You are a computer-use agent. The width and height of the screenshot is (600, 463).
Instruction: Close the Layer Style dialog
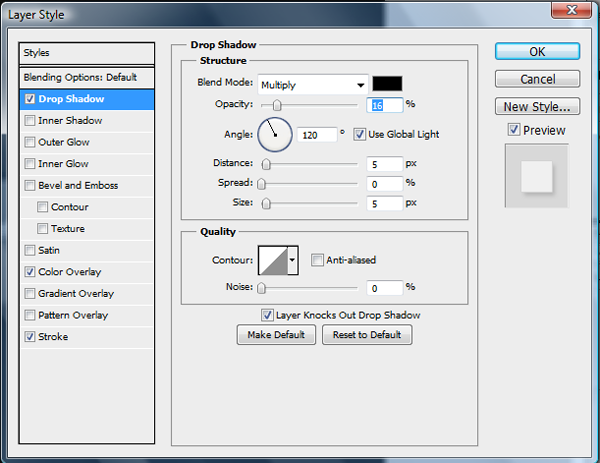point(571,10)
